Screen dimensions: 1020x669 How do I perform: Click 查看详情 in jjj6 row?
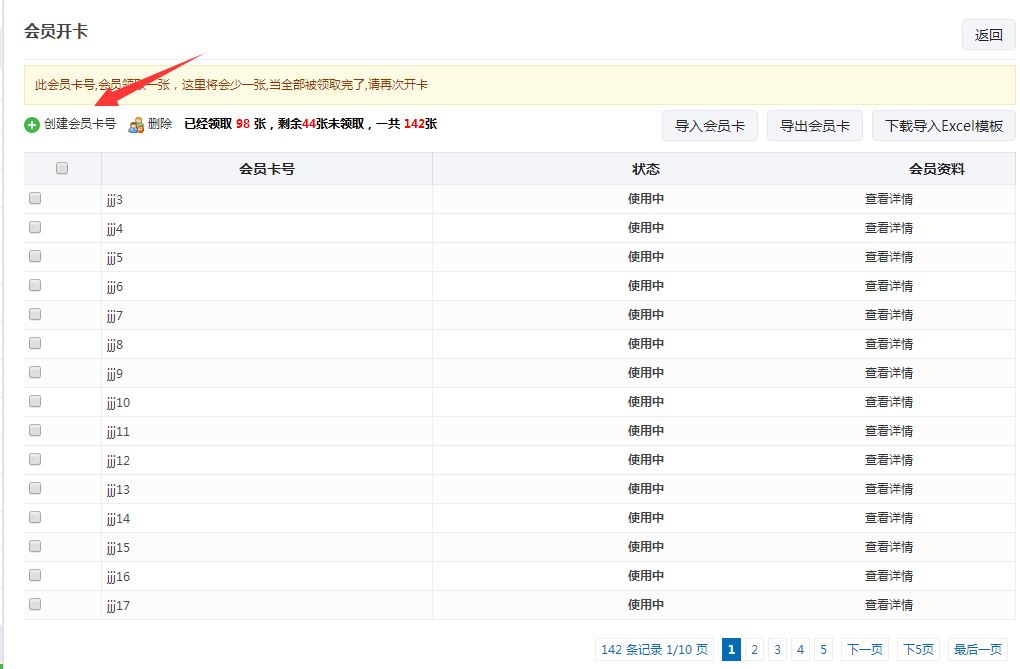889,286
